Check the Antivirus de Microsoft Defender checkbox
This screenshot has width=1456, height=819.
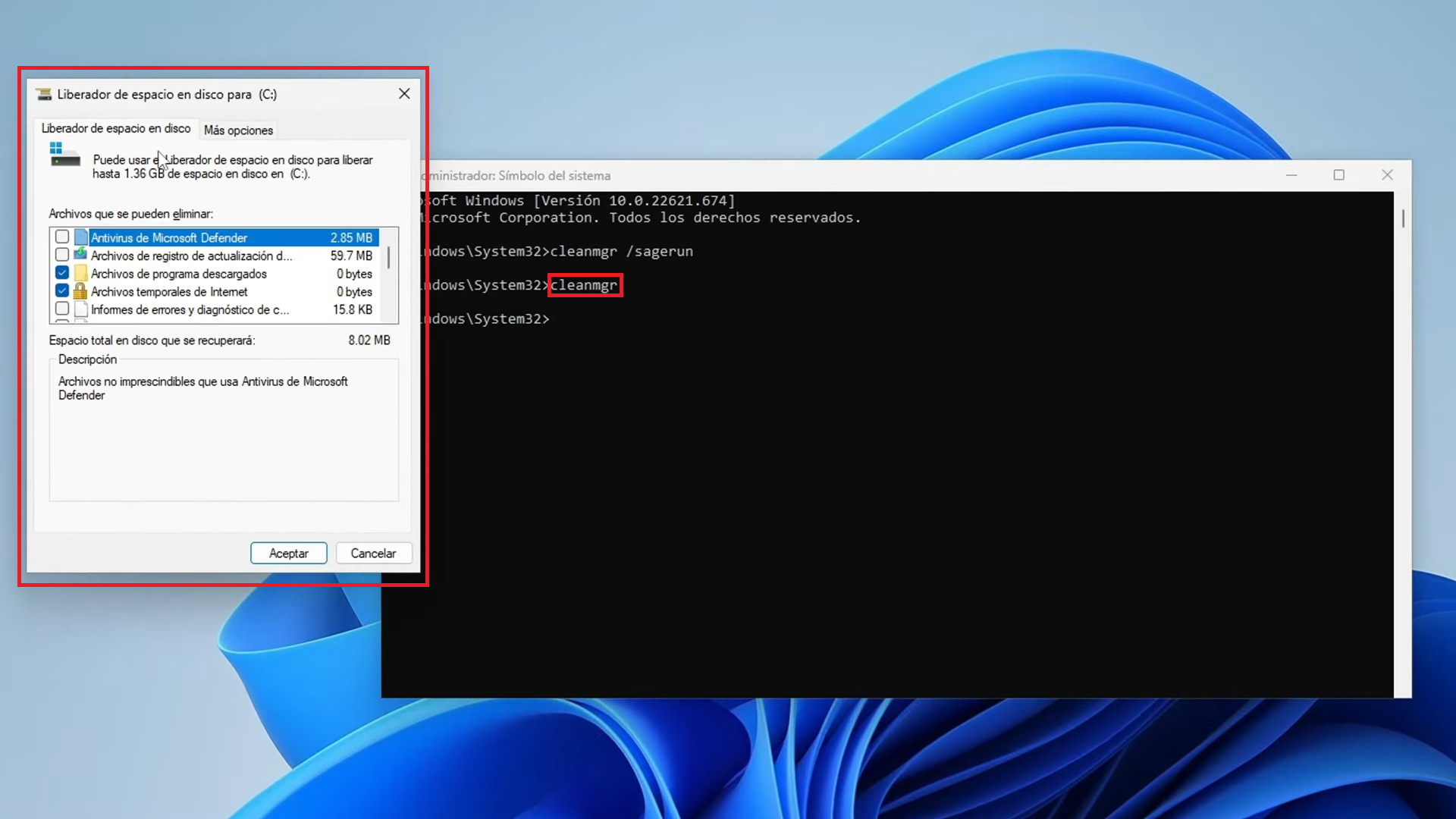pos(62,237)
